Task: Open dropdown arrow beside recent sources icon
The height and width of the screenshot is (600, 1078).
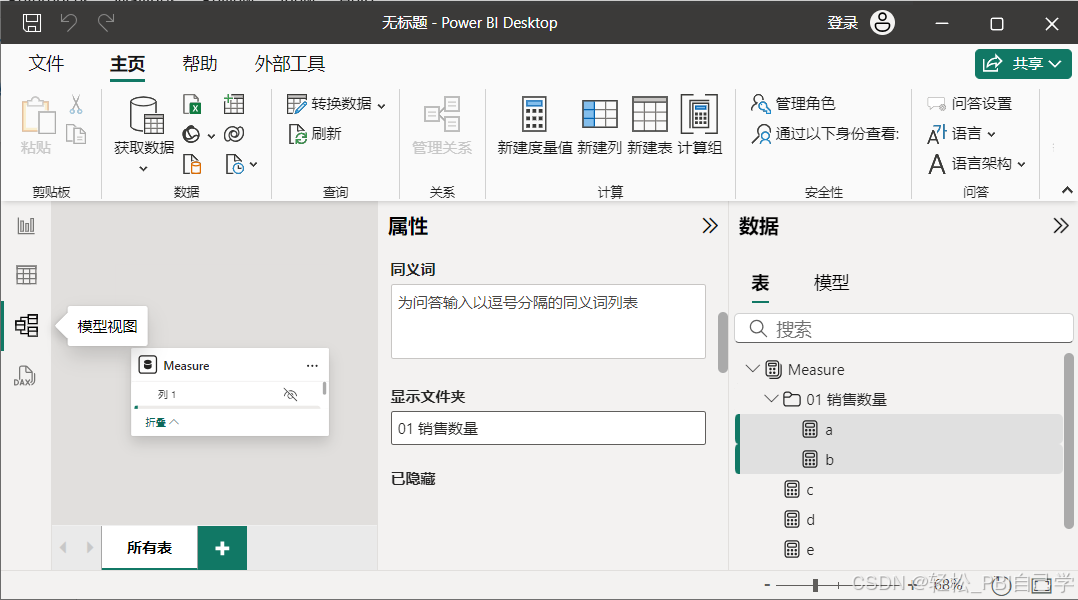Action: click(254, 165)
